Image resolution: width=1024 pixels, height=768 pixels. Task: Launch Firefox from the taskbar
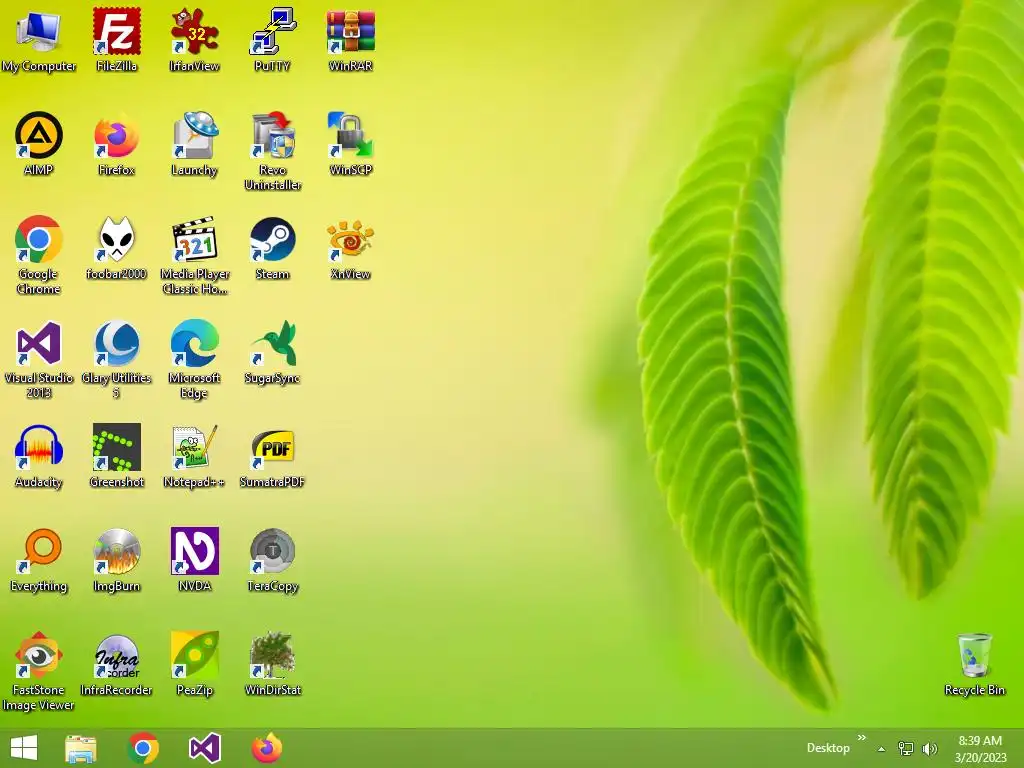(266, 748)
